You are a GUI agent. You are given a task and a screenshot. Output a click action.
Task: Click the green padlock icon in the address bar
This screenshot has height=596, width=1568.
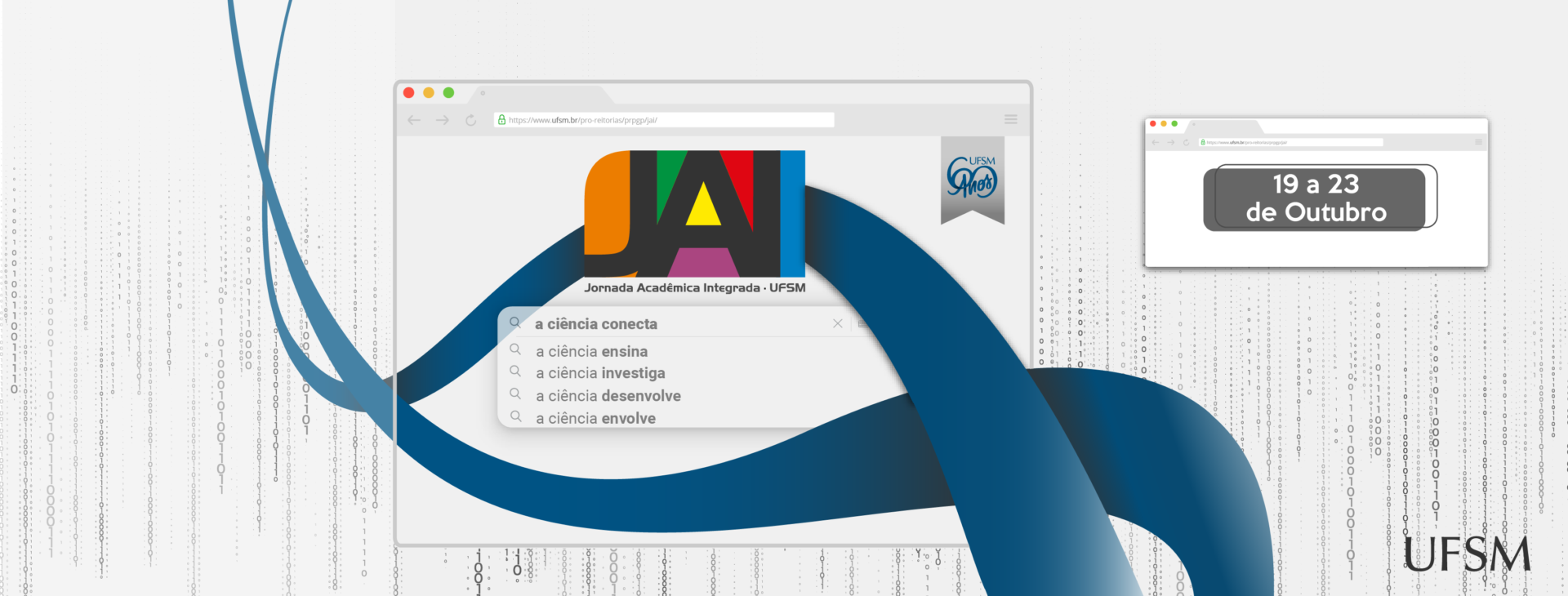click(x=501, y=120)
